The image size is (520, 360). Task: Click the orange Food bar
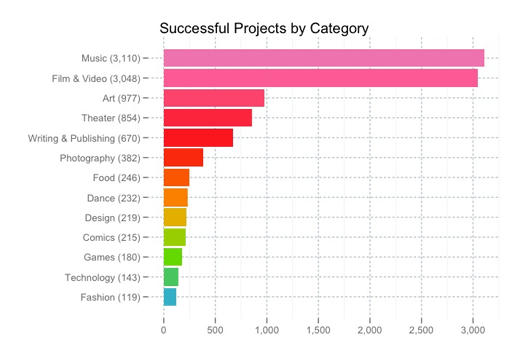pyautogui.click(x=176, y=177)
